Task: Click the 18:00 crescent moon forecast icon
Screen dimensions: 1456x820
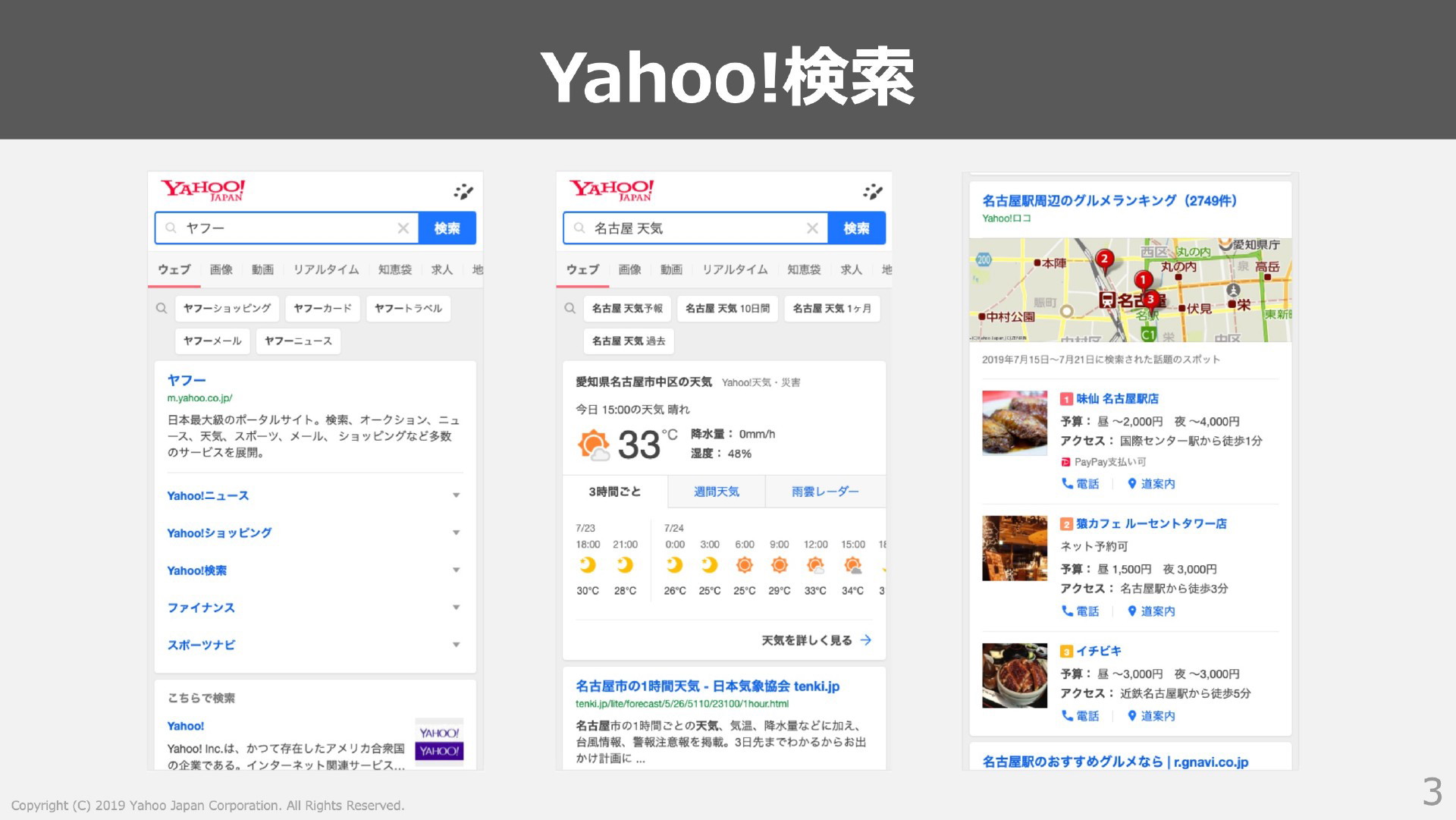Action: [588, 565]
